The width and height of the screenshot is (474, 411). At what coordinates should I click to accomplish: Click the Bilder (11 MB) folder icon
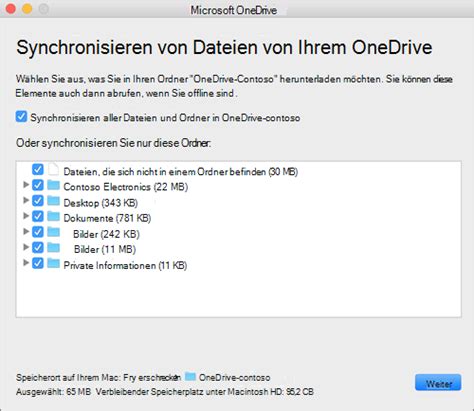point(53,248)
